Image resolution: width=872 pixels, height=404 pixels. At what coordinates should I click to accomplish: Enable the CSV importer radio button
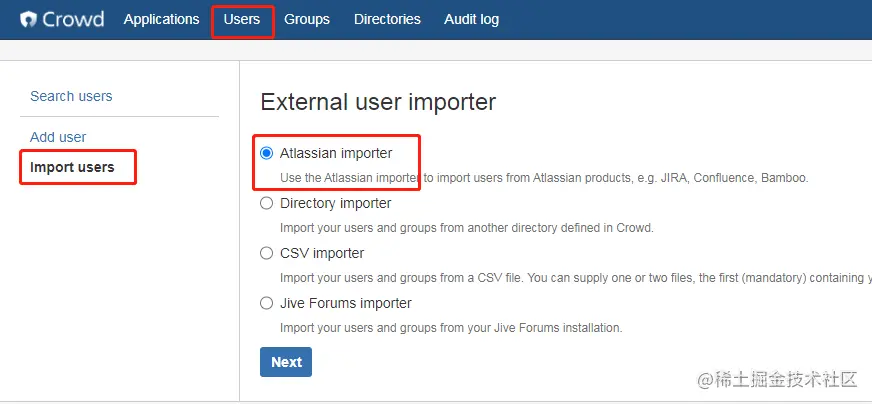[x=266, y=253]
